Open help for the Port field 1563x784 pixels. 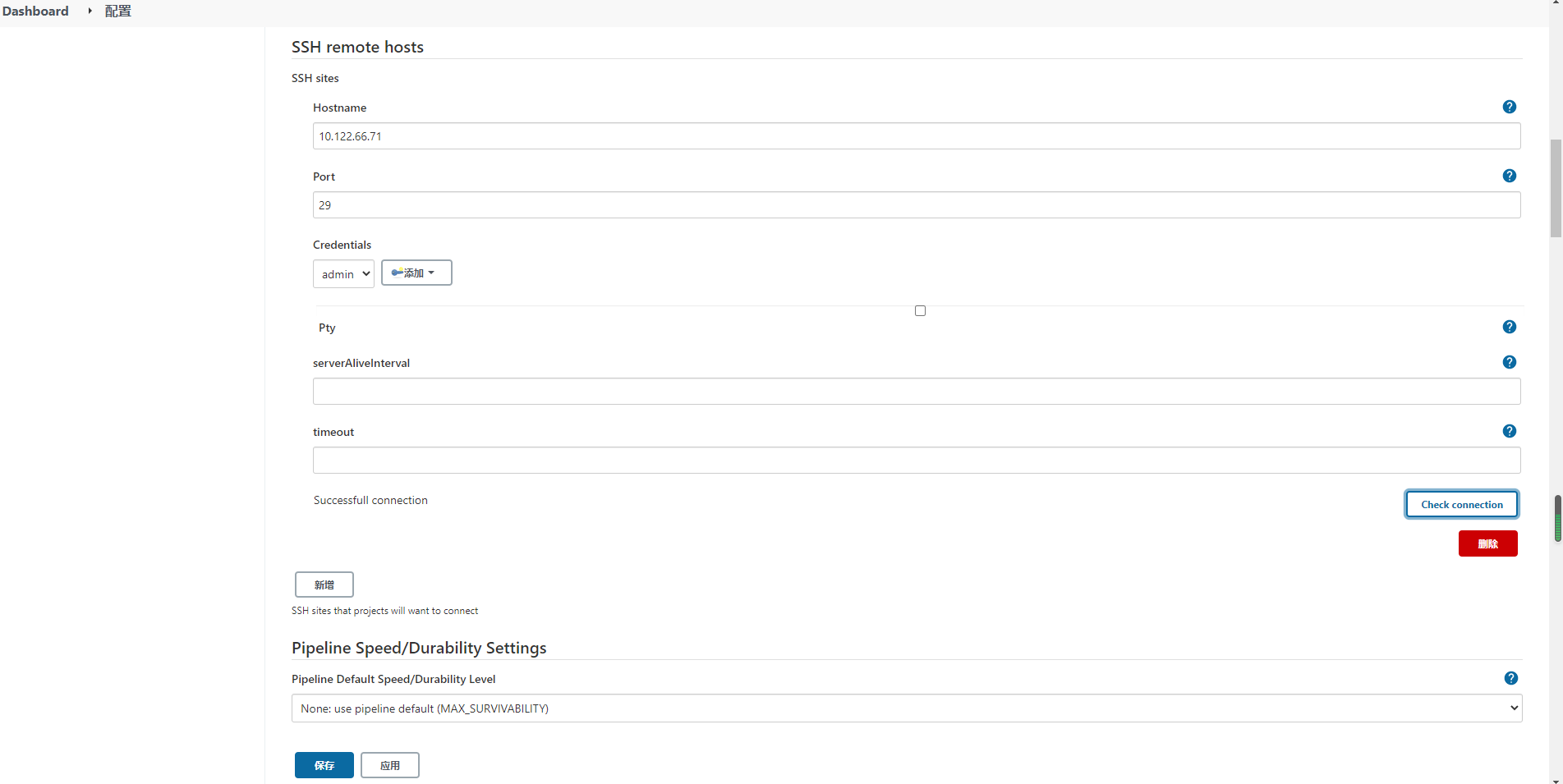[1509, 176]
